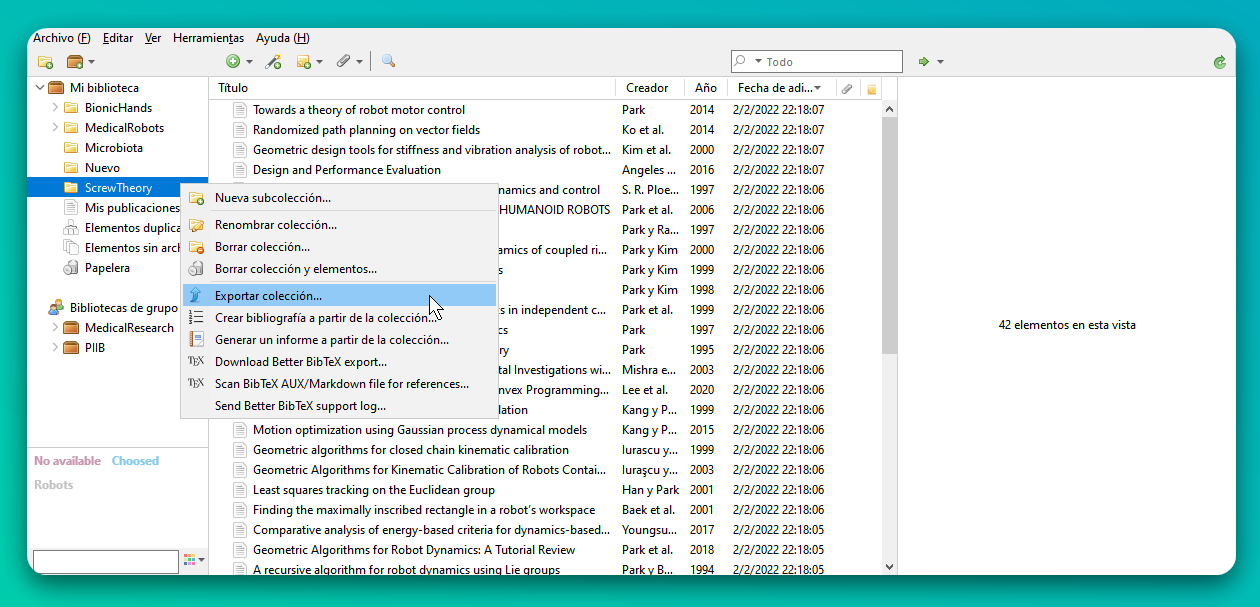1260x607 pixels.
Task: Select "Exportar colección..." in the context menu
Action: coord(268,296)
